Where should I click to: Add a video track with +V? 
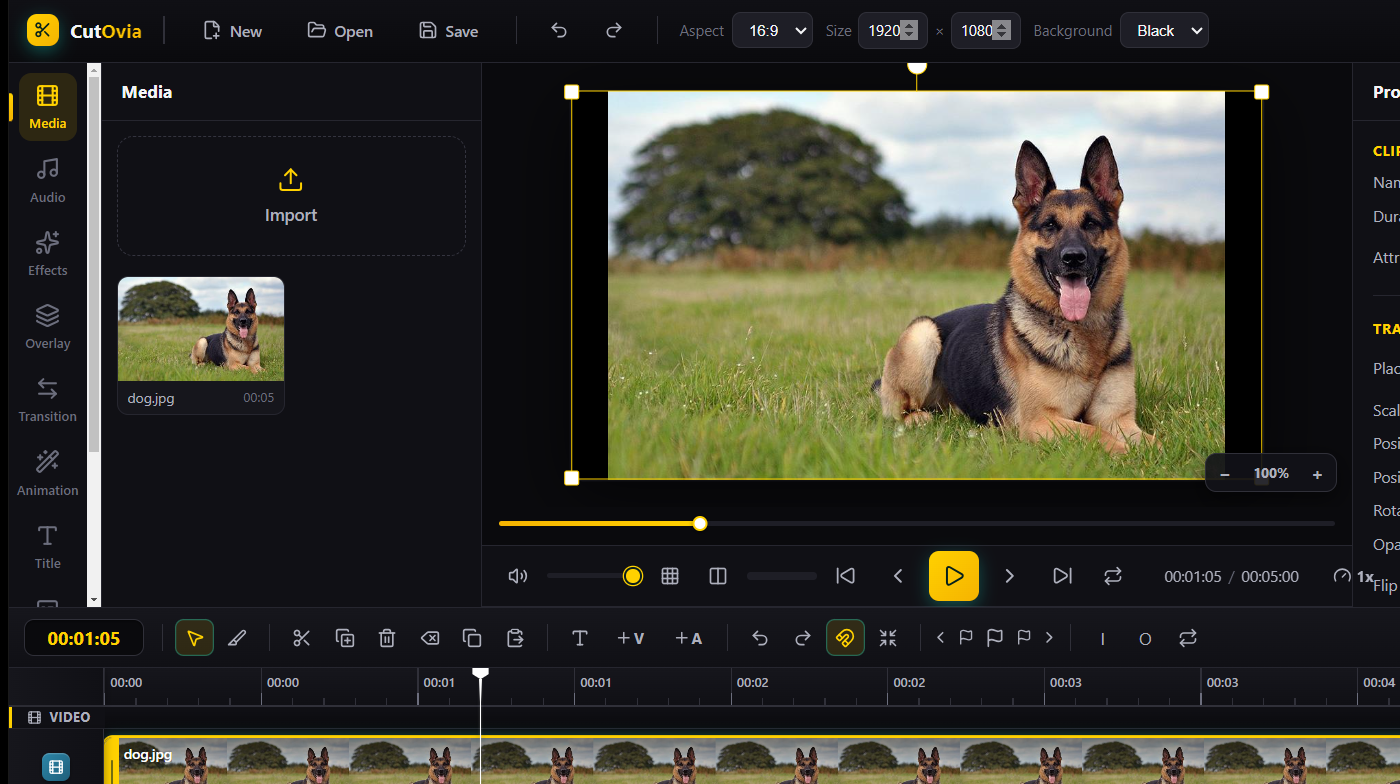coord(630,638)
